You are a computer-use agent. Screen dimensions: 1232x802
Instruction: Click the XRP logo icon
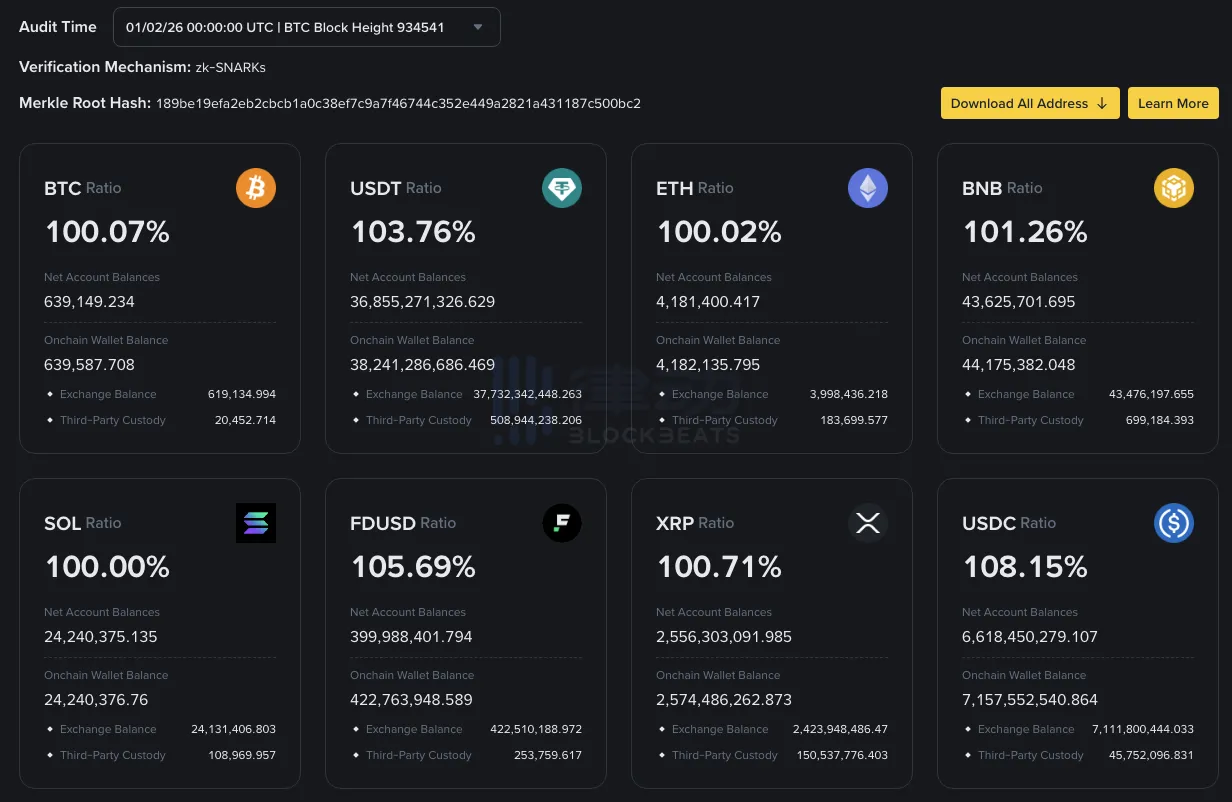[868, 522]
